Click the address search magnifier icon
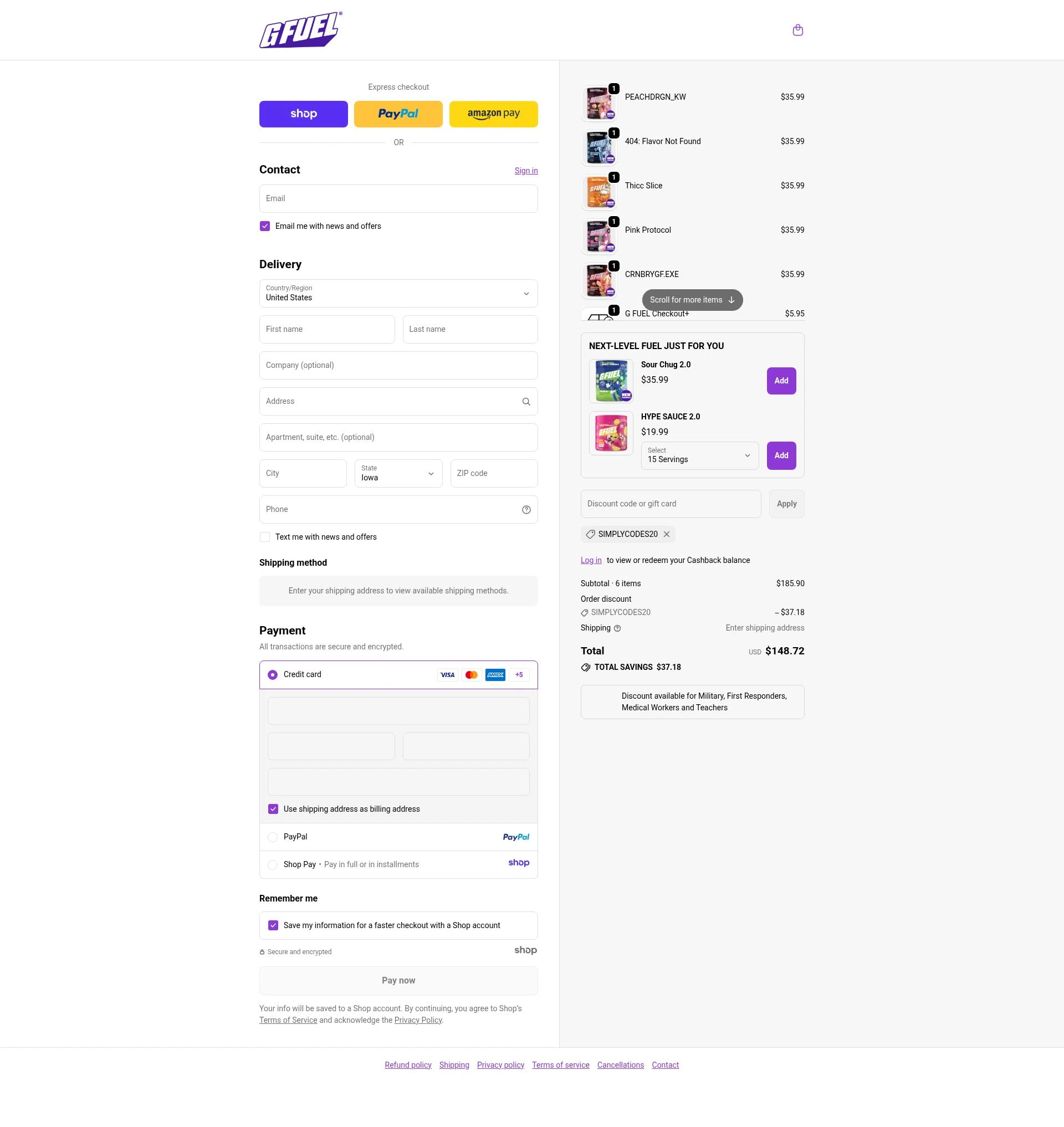The height and width of the screenshot is (1127, 1064). click(526, 402)
